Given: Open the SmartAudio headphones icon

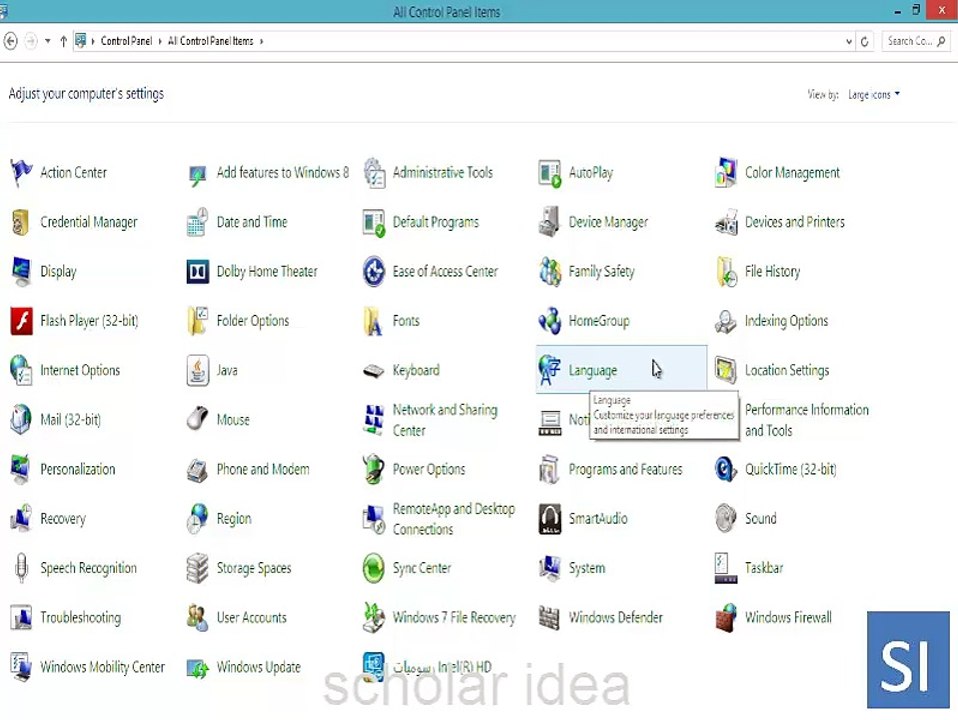Looking at the screenshot, I should [550, 518].
